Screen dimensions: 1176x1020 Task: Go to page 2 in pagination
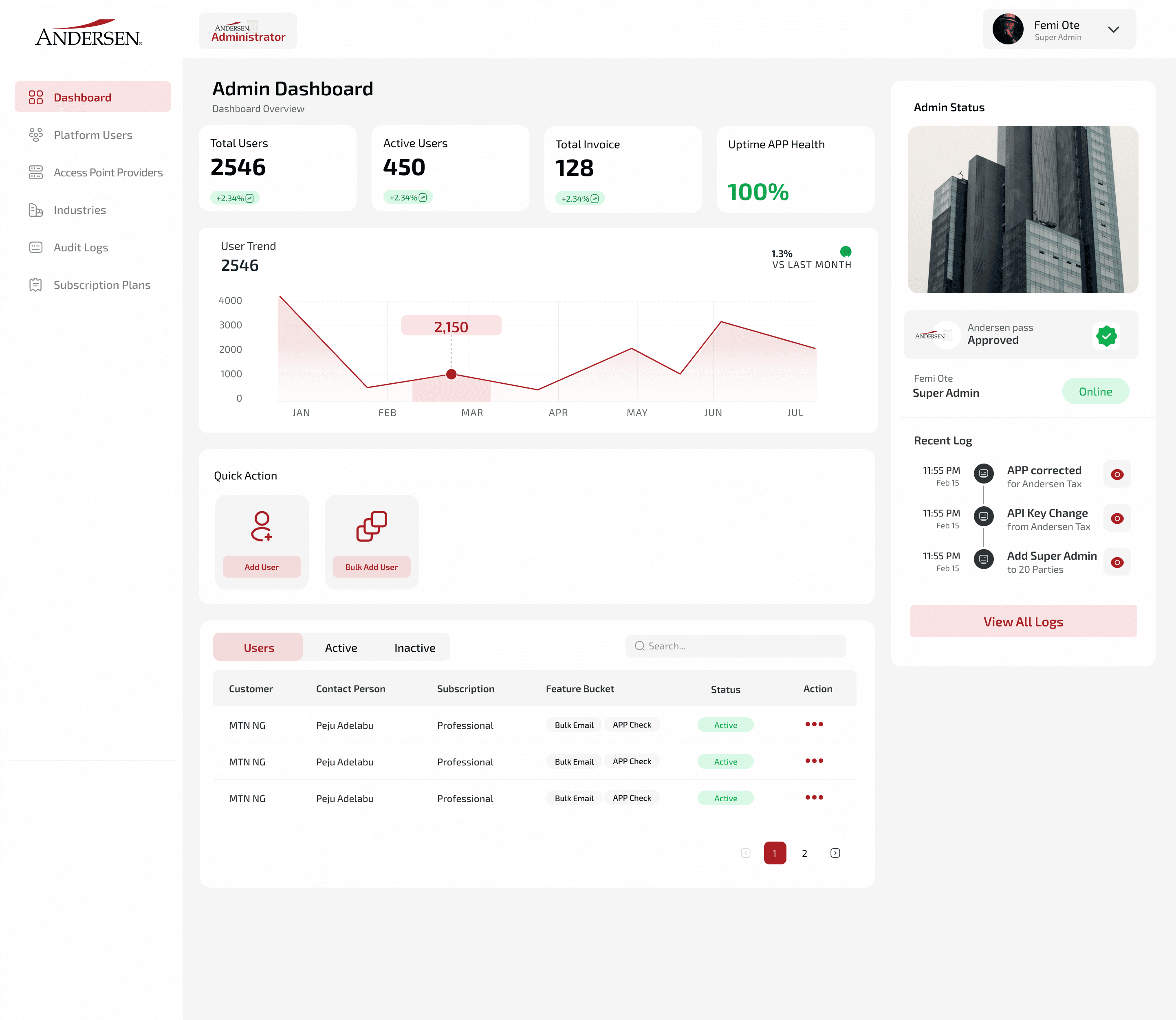(804, 853)
